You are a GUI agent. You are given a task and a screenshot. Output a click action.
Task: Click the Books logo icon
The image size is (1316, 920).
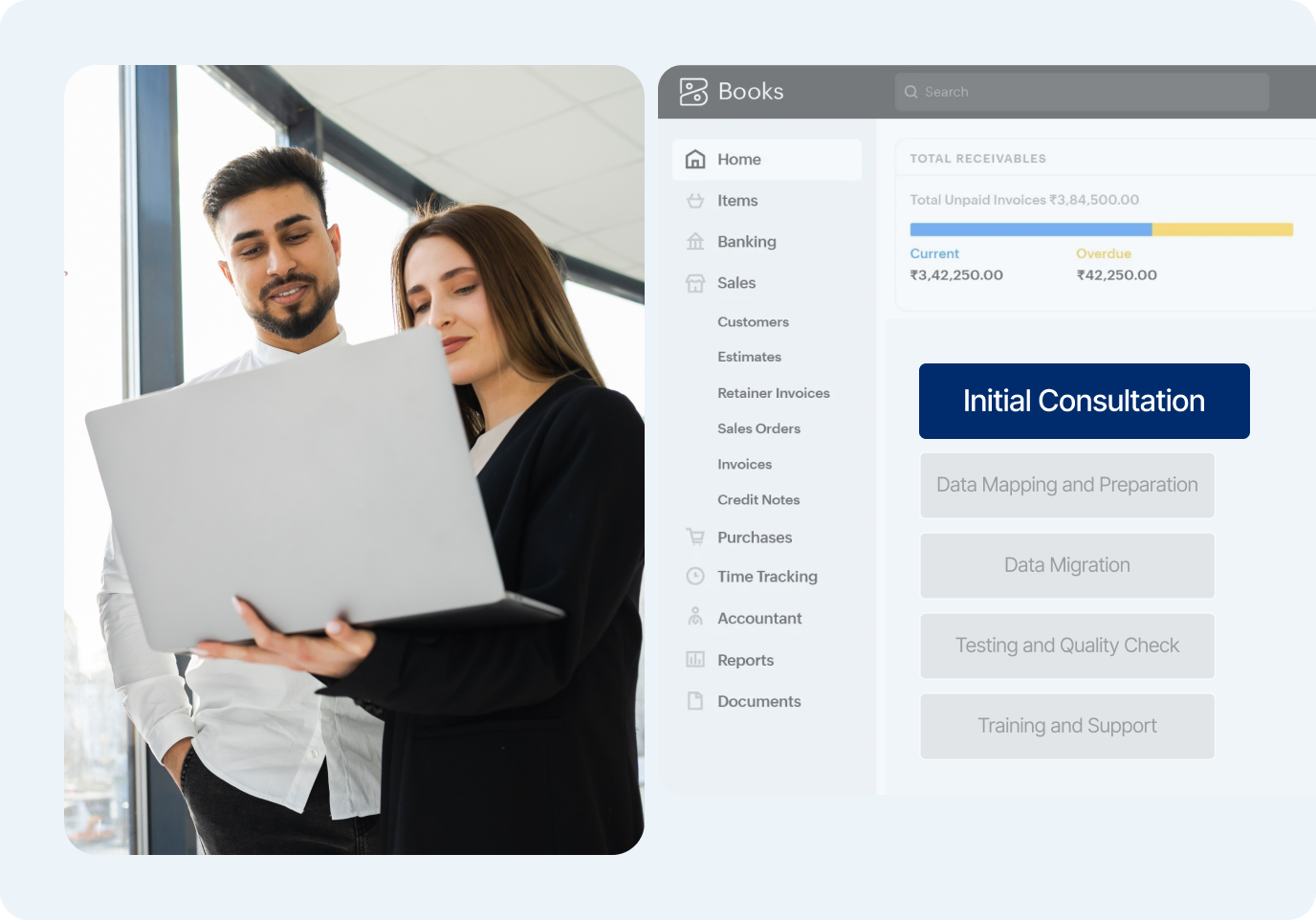(x=693, y=92)
